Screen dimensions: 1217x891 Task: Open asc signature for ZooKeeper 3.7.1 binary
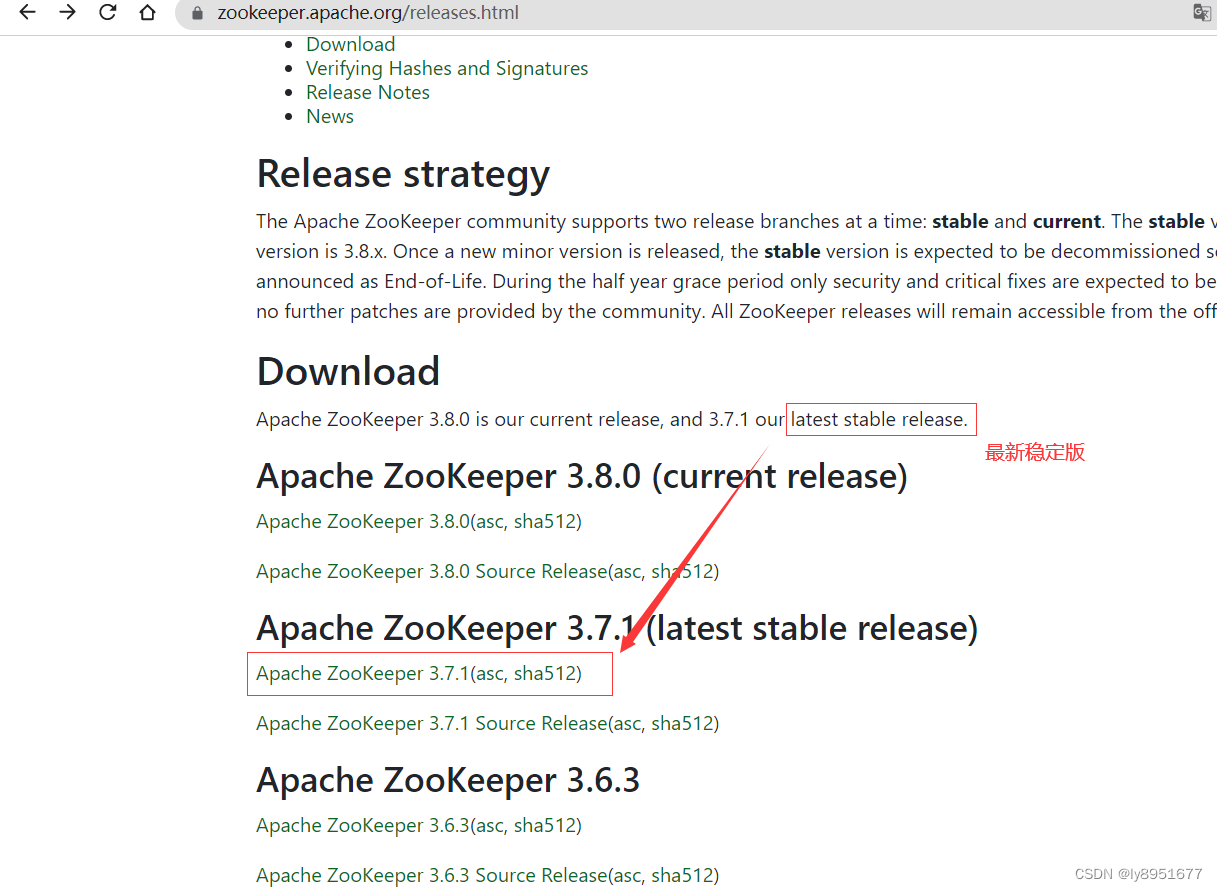point(489,673)
